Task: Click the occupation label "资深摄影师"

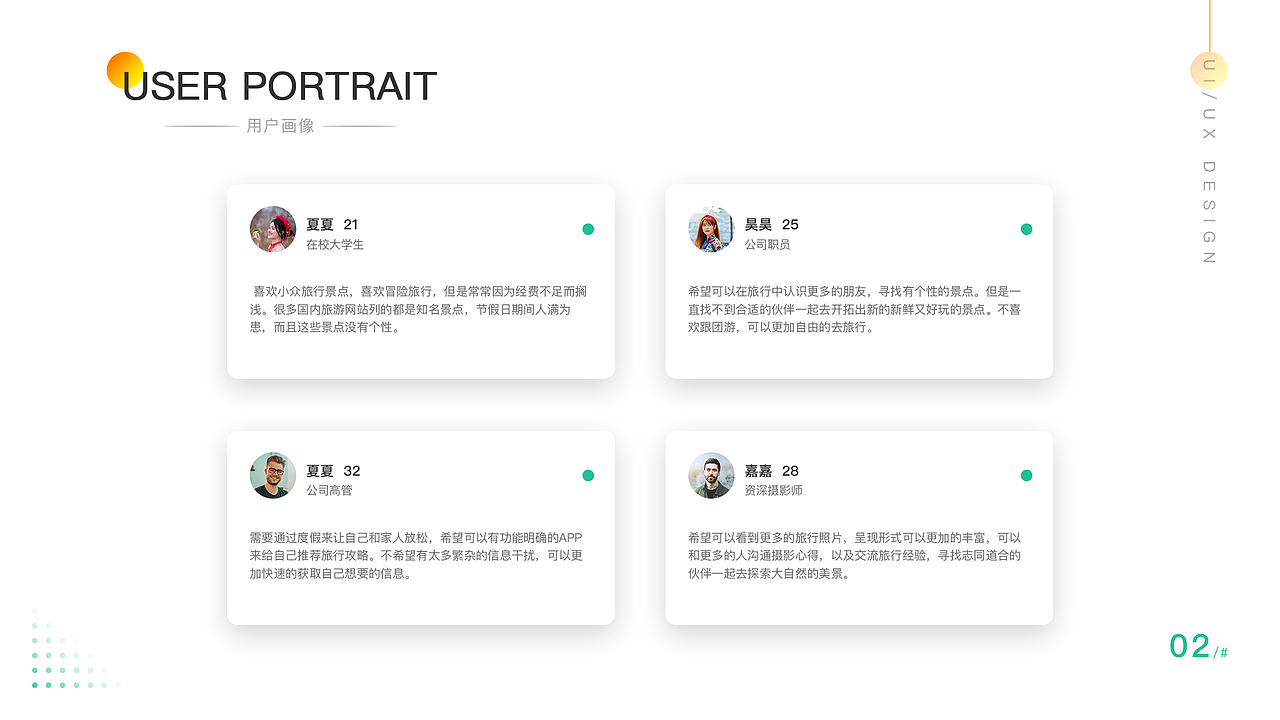Action: [773, 490]
